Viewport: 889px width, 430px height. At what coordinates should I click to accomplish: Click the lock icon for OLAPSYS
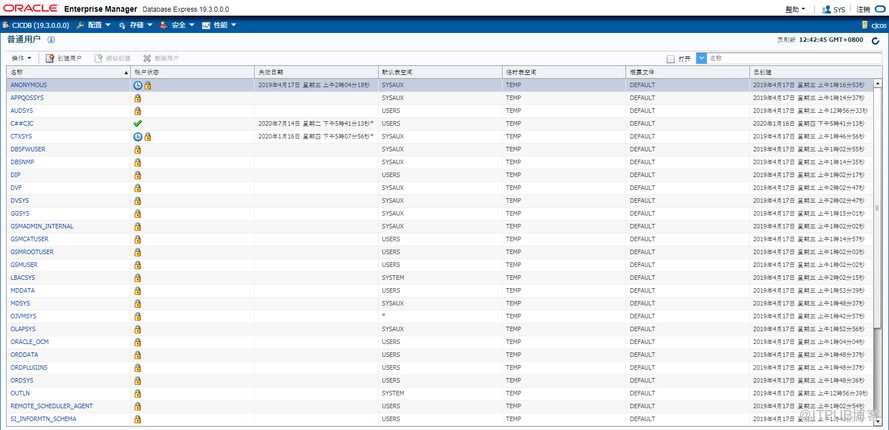coord(137,329)
